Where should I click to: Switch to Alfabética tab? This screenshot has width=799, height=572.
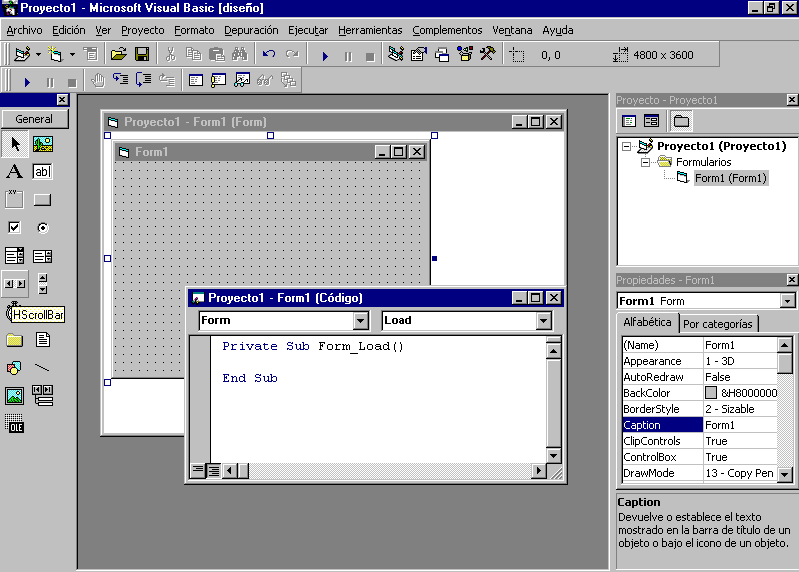[648, 322]
